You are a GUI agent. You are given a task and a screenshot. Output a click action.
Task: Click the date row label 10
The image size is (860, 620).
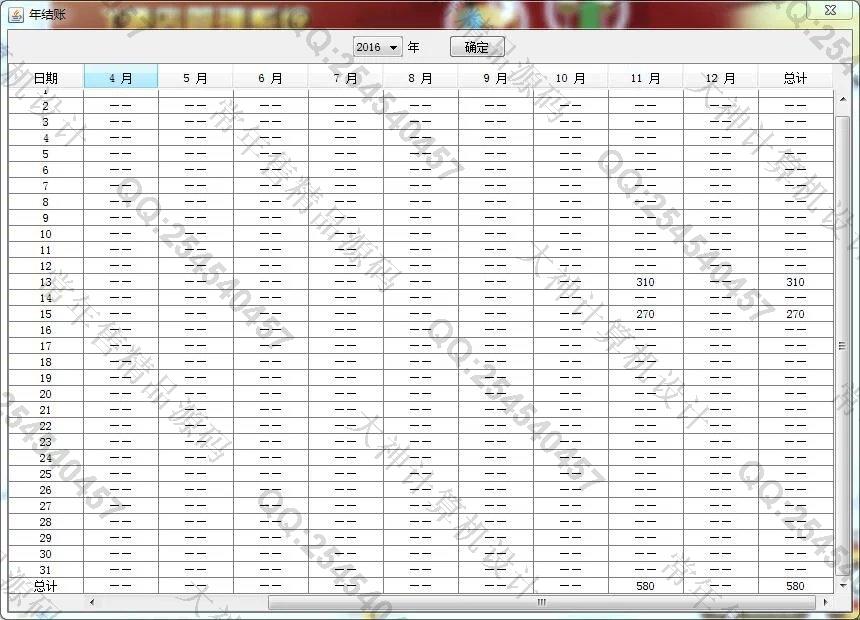(46, 234)
